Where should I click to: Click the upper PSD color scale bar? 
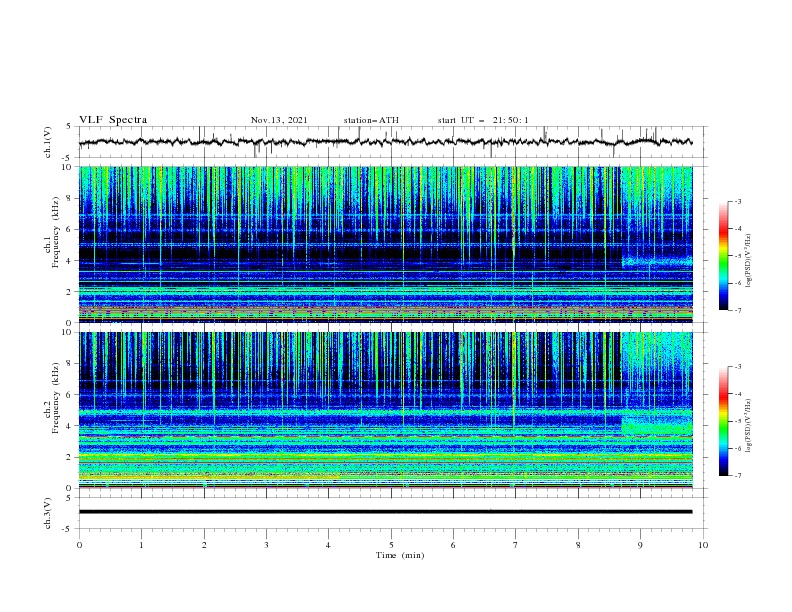pos(723,255)
